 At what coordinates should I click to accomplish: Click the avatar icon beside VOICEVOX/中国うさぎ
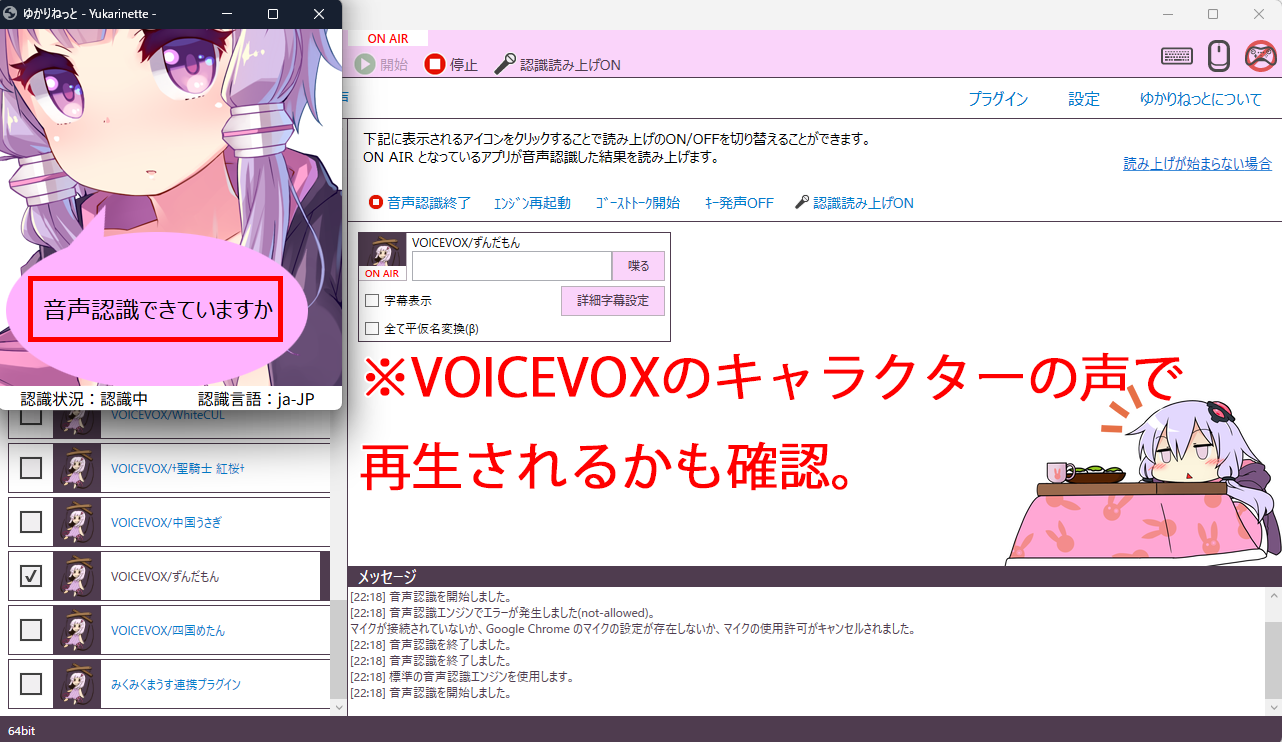tap(77, 521)
